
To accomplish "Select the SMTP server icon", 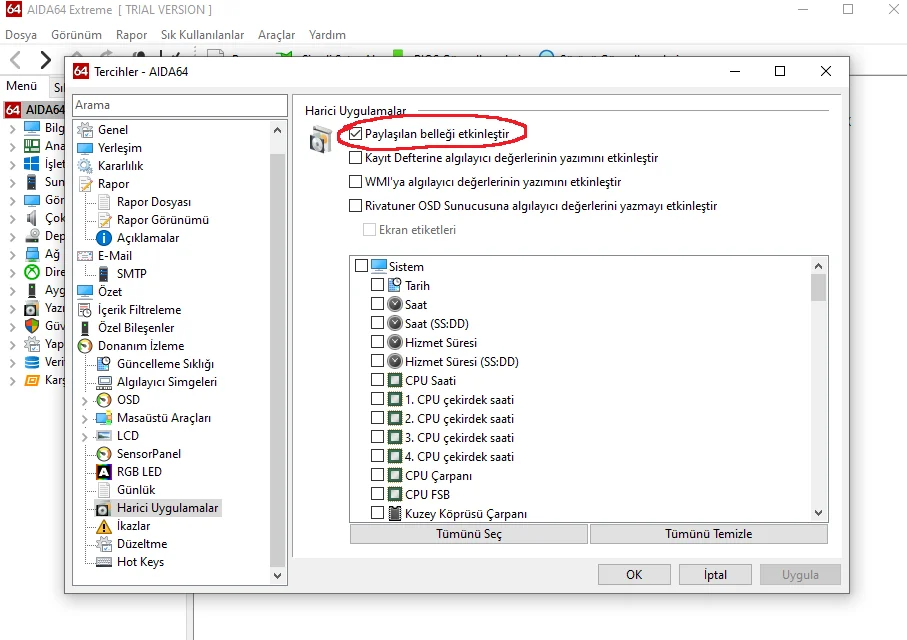I will coord(104,274).
